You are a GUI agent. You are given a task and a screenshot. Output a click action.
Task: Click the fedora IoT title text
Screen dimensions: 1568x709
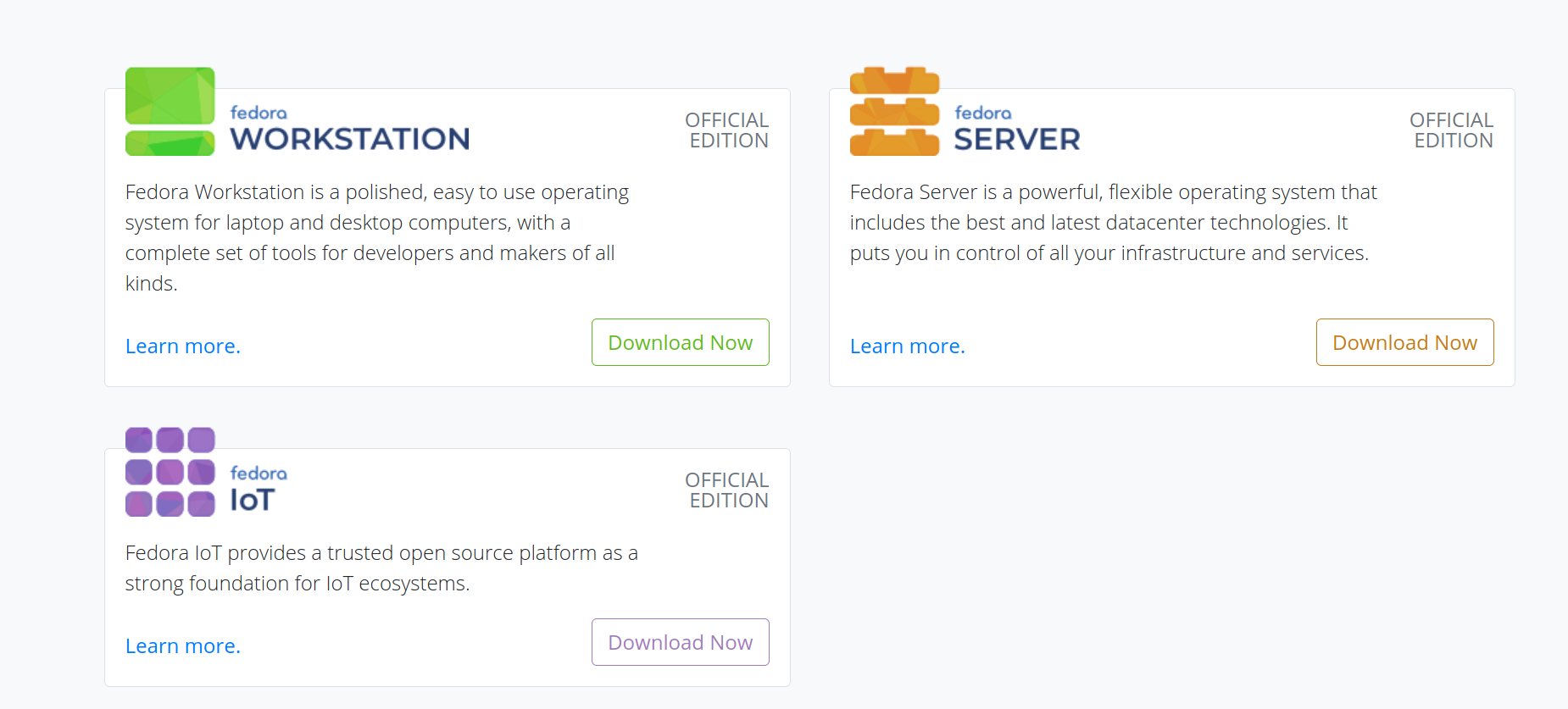tap(259, 489)
